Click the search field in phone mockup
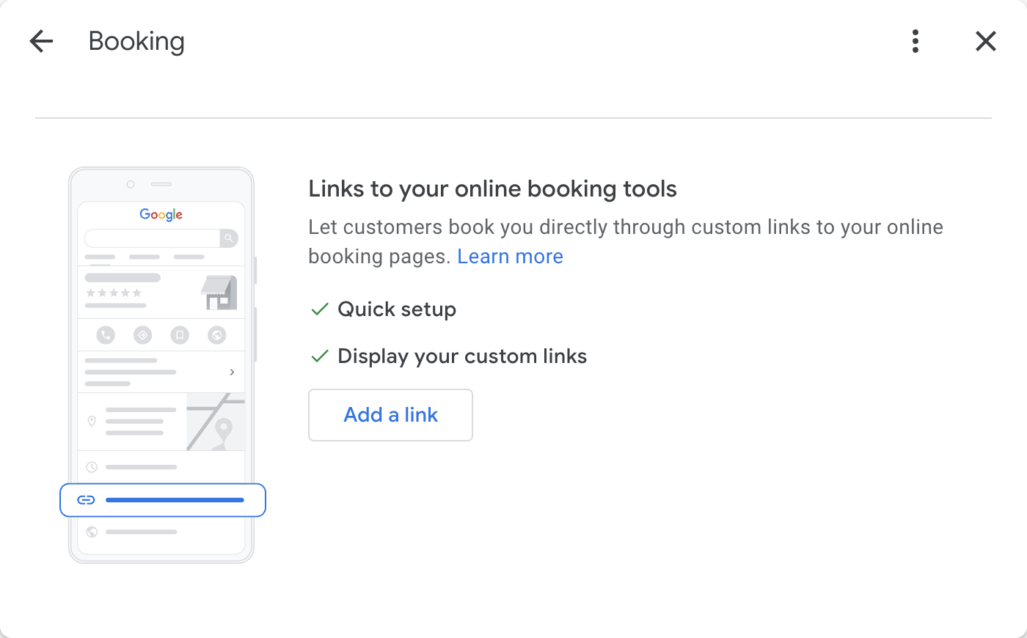The width and height of the screenshot is (1027, 638). 153,238
